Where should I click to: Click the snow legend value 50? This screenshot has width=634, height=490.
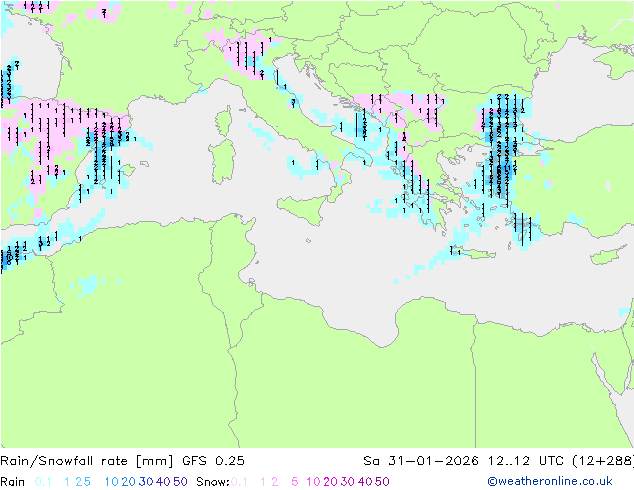click(382, 482)
